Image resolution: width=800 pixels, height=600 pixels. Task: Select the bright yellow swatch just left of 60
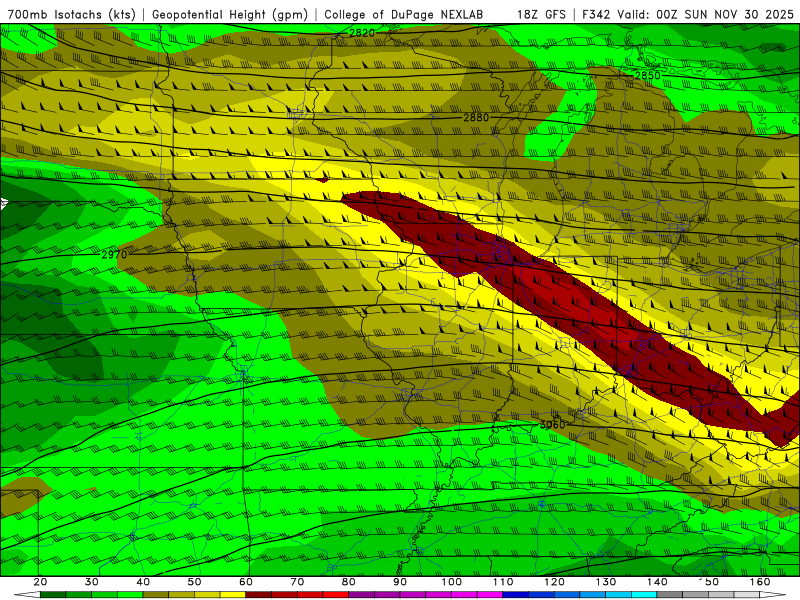pyautogui.click(x=233, y=595)
